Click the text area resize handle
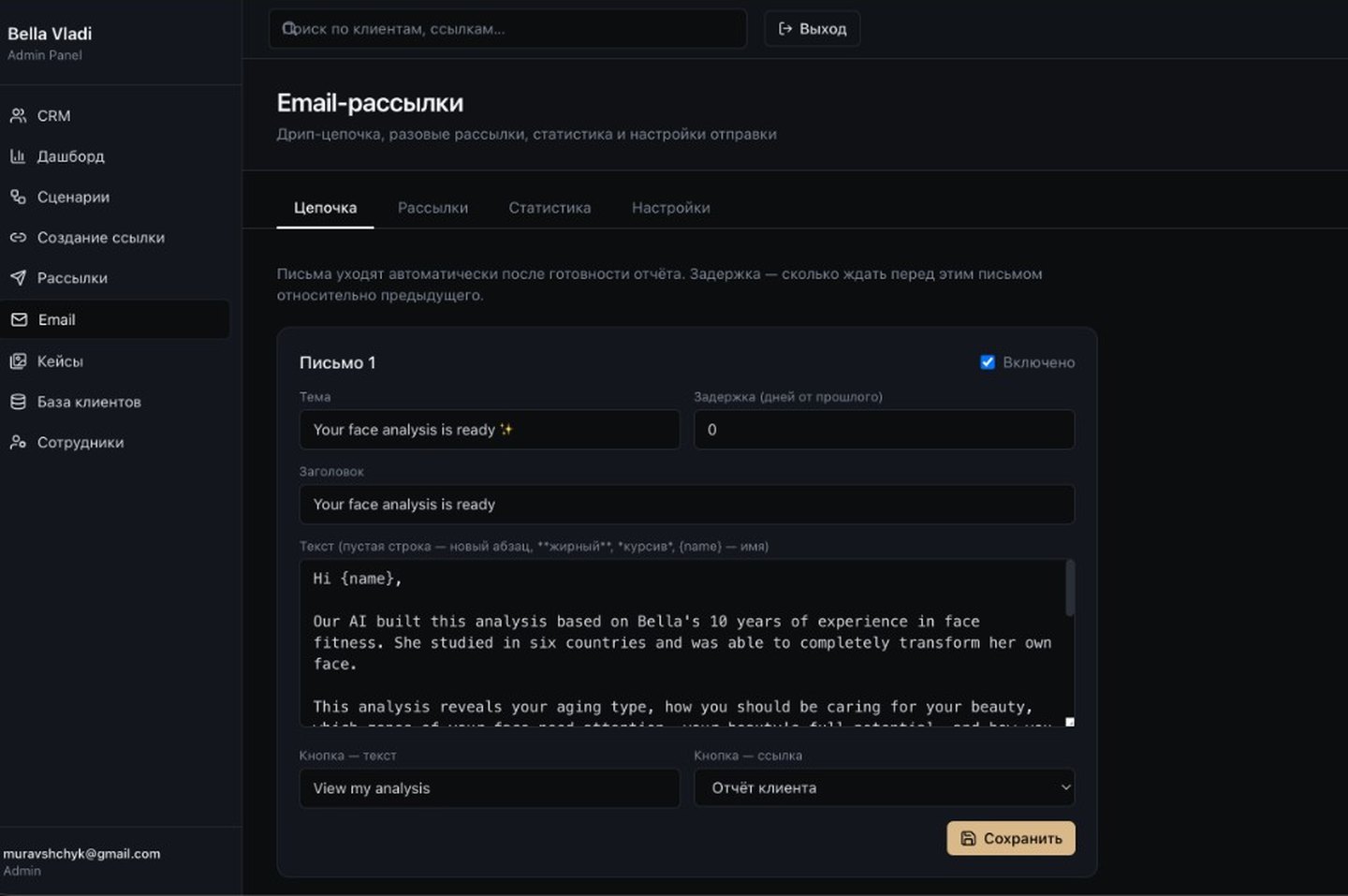This screenshot has width=1348, height=896. [1070, 722]
